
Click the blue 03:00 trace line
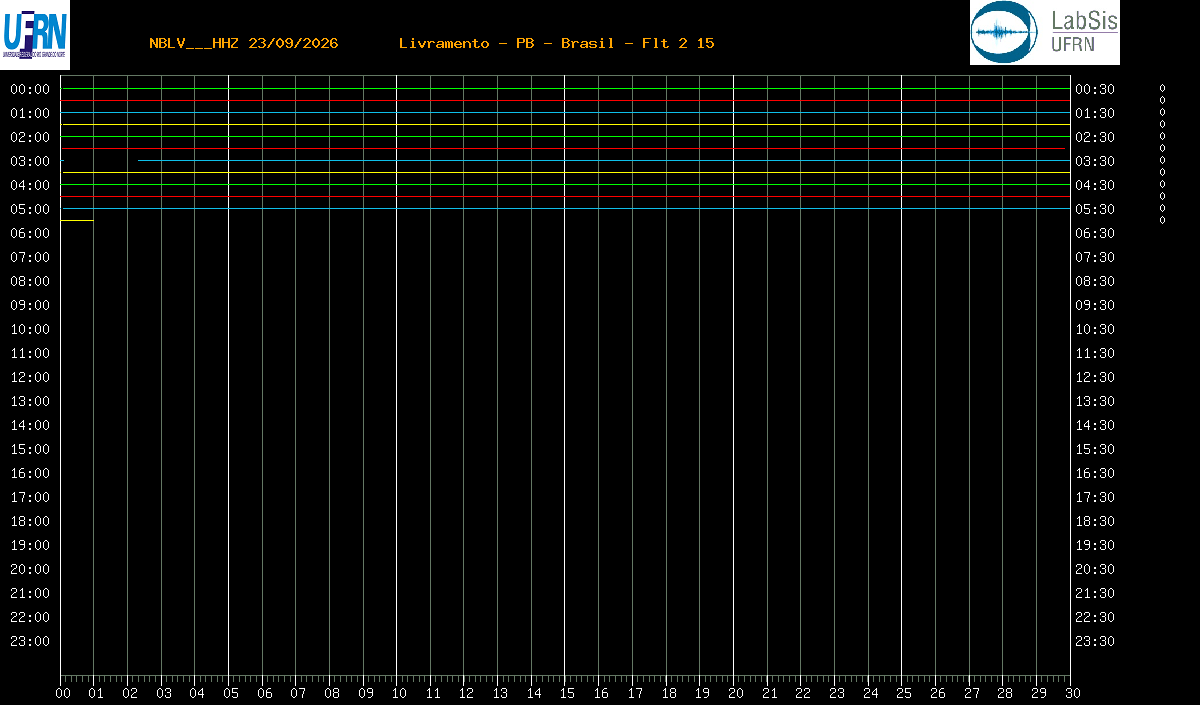point(604,160)
